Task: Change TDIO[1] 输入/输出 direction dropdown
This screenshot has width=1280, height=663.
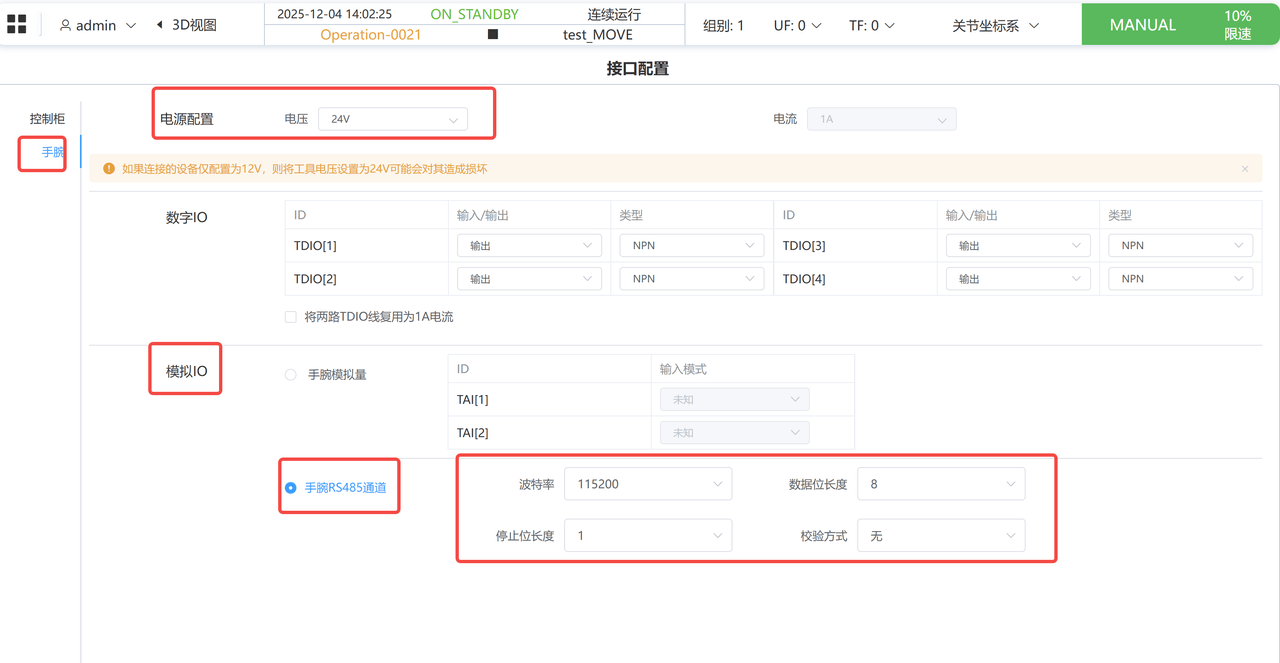Action: pos(529,246)
